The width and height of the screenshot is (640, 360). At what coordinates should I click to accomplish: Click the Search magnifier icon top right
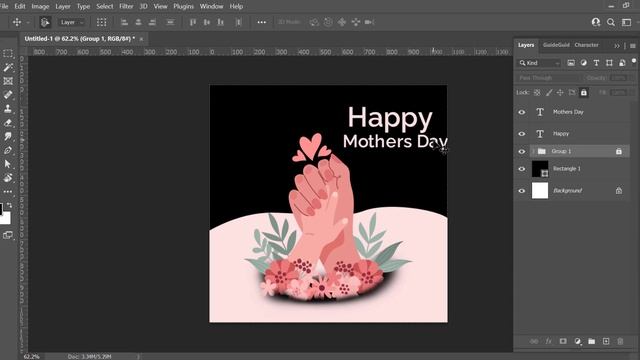[611, 22]
